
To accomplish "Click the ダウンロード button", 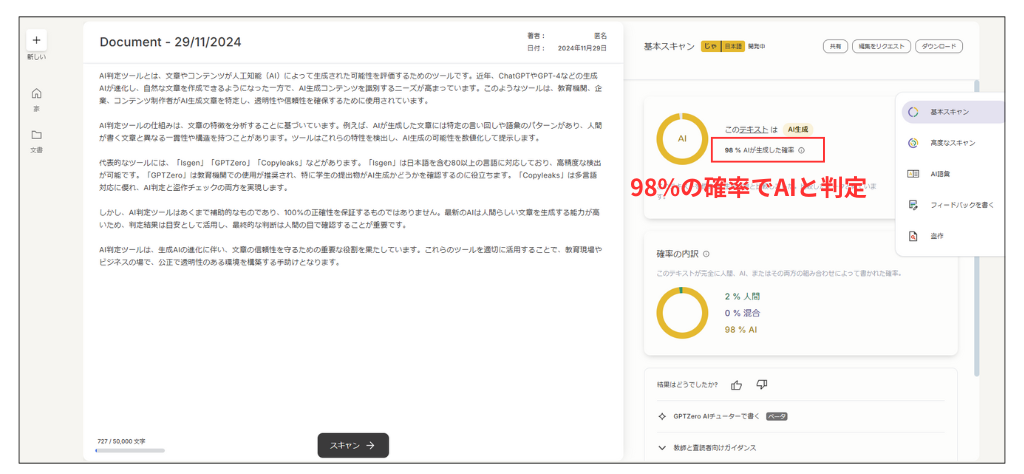I will tap(938, 46).
